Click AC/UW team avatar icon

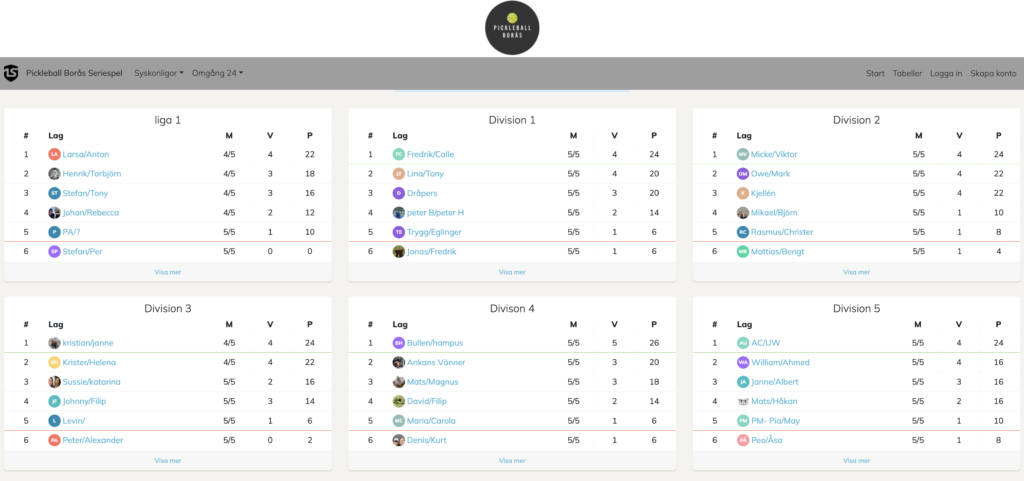742,343
